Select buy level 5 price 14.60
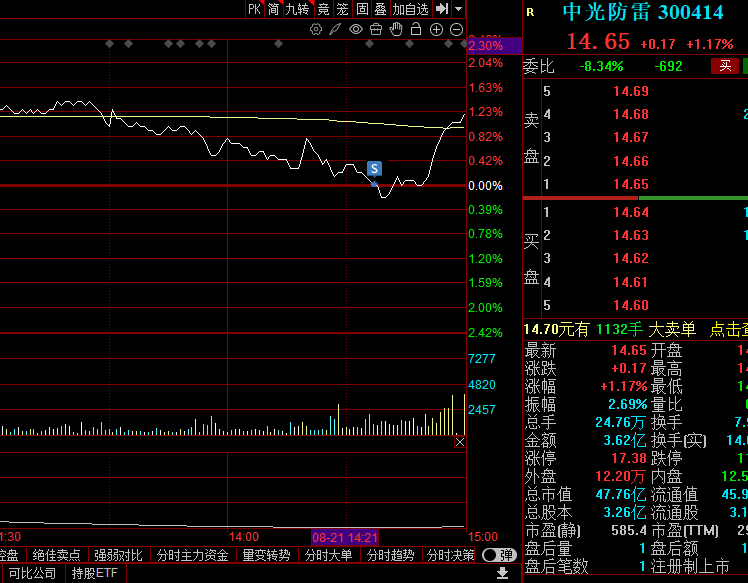Screen dimensions: 748x583 [x=631, y=305]
